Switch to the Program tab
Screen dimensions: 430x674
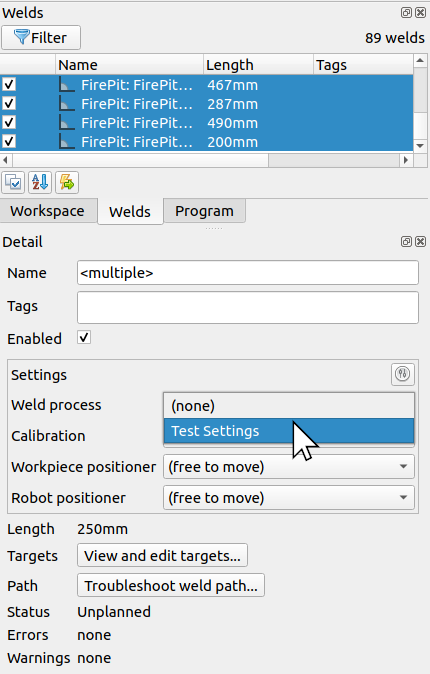[x=204, y=211]
